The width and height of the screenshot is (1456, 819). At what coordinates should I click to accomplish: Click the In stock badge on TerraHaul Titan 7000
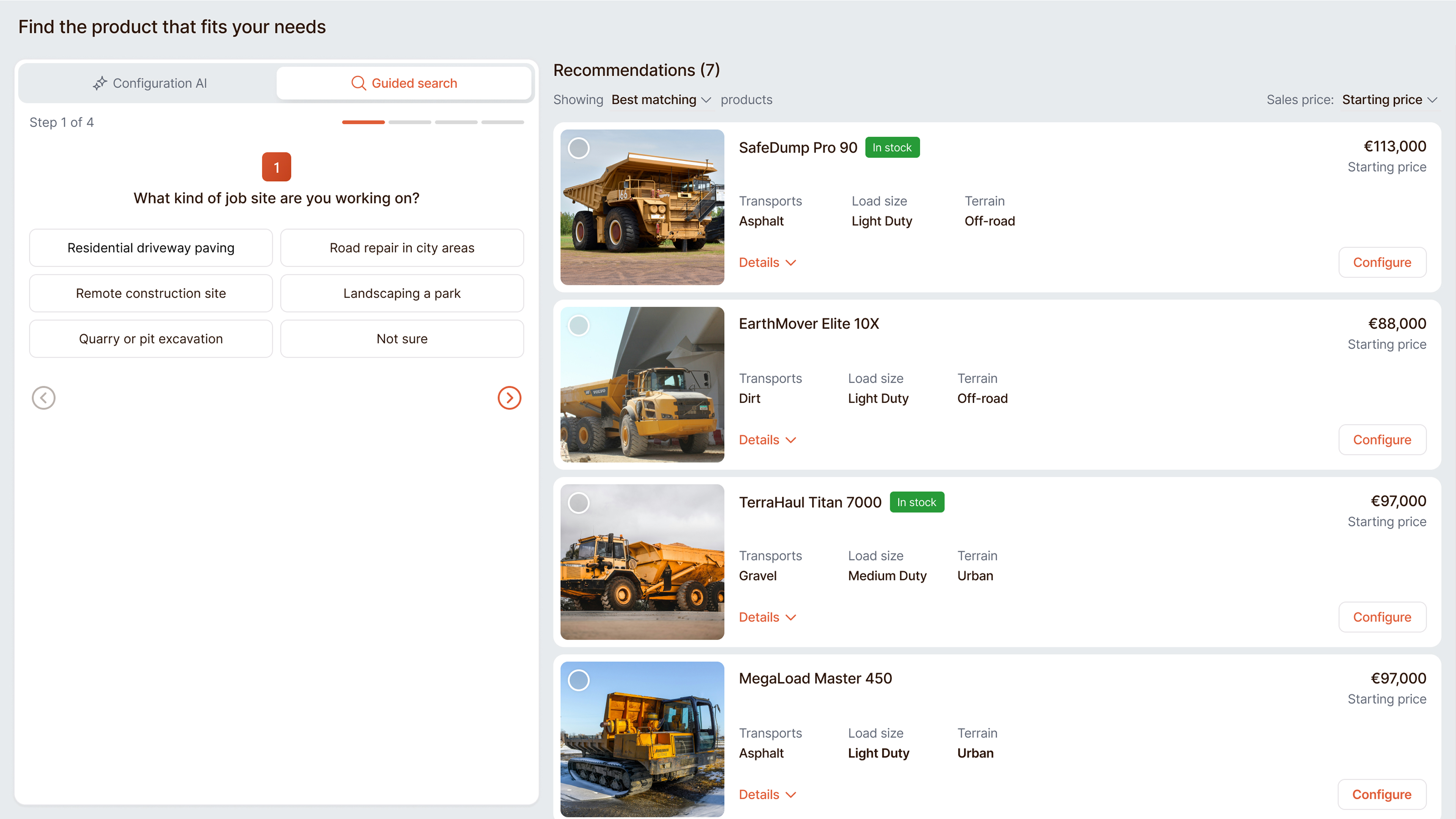pyautogui.click(x=917, y=501)
